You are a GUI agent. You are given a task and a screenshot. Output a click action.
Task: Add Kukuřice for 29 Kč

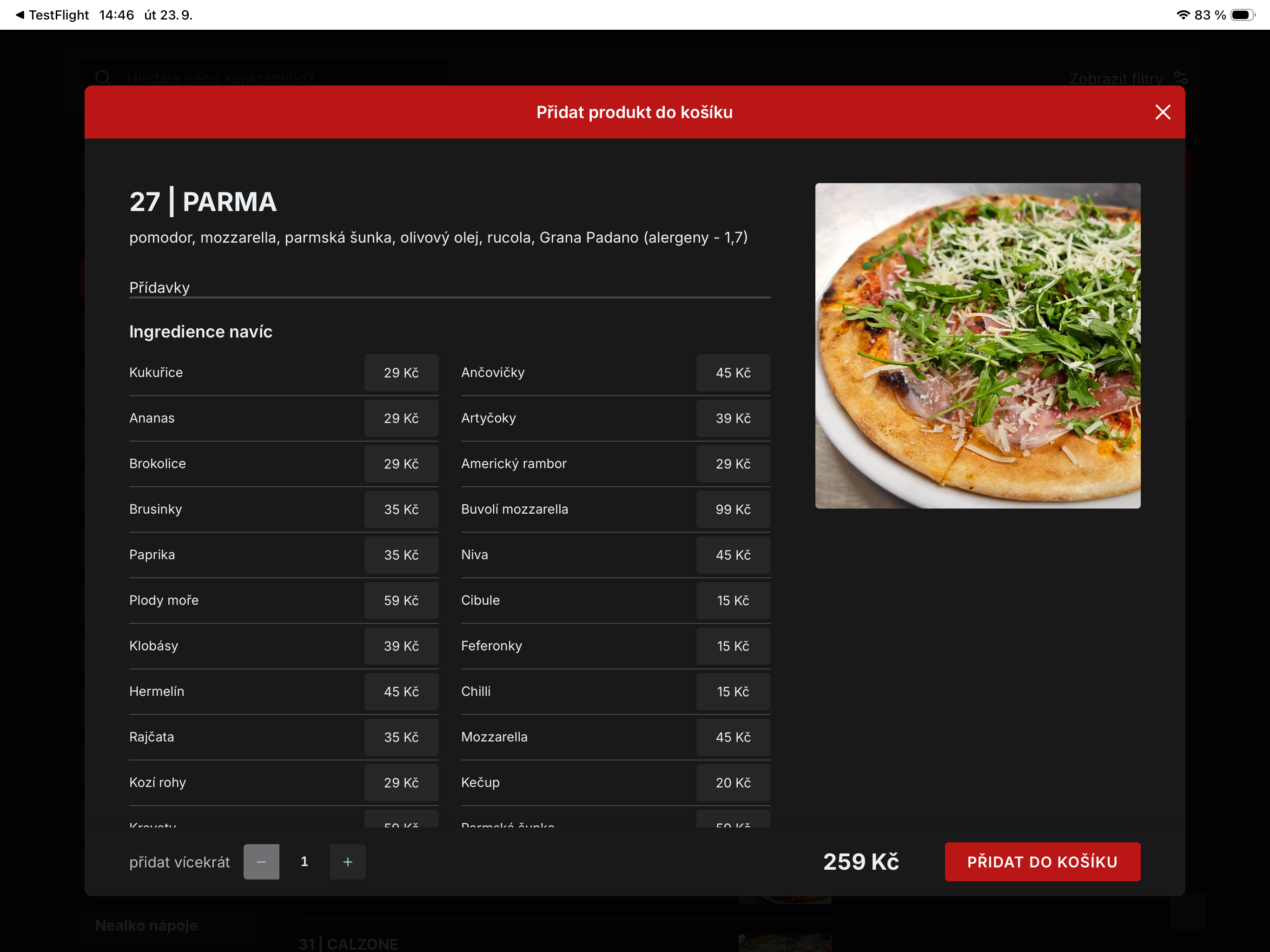pyautogui.click(x=401, y=373)
